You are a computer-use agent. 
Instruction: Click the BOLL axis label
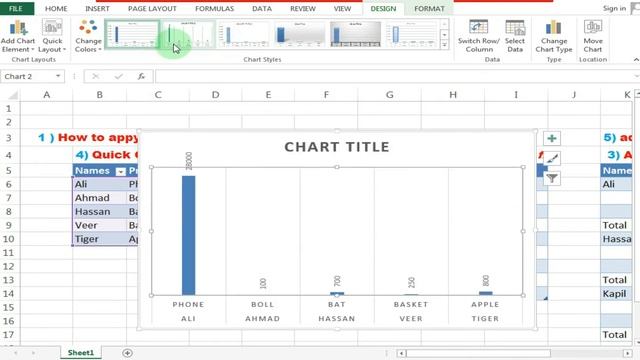pyautogui.click(x=262, y=304)
